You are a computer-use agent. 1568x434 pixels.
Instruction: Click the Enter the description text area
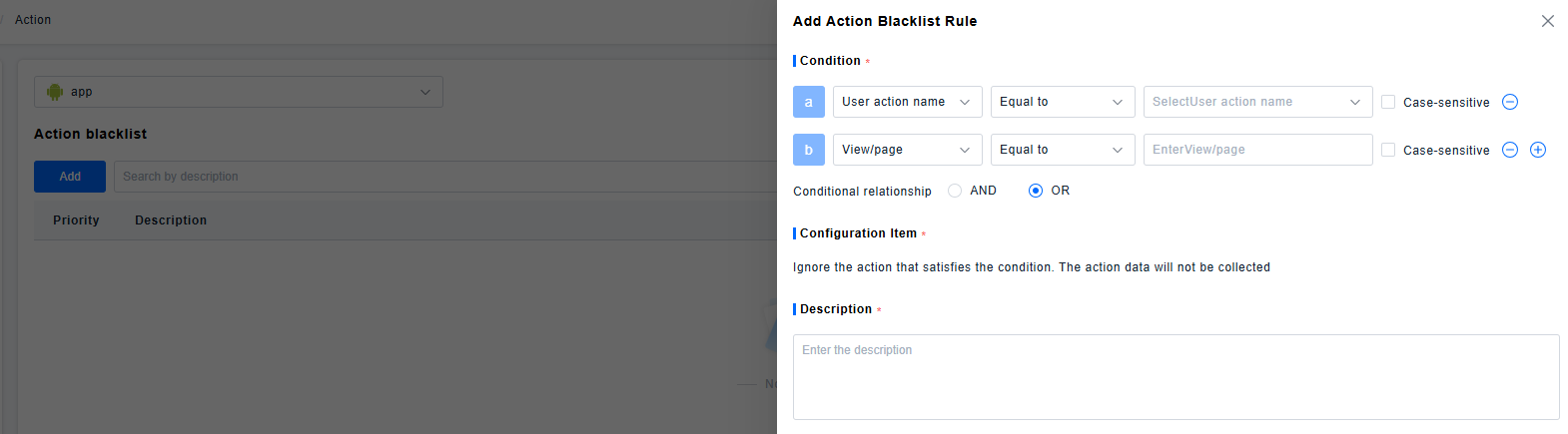tap(1176, 376)
